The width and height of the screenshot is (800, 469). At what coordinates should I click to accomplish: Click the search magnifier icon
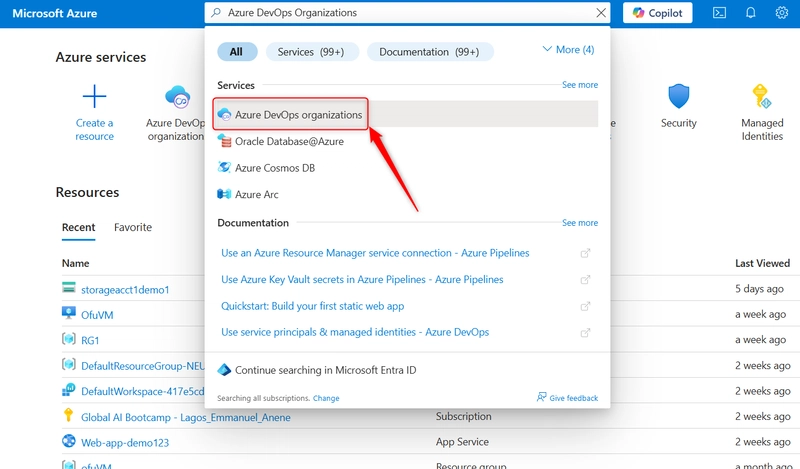(x=216, y=13)
